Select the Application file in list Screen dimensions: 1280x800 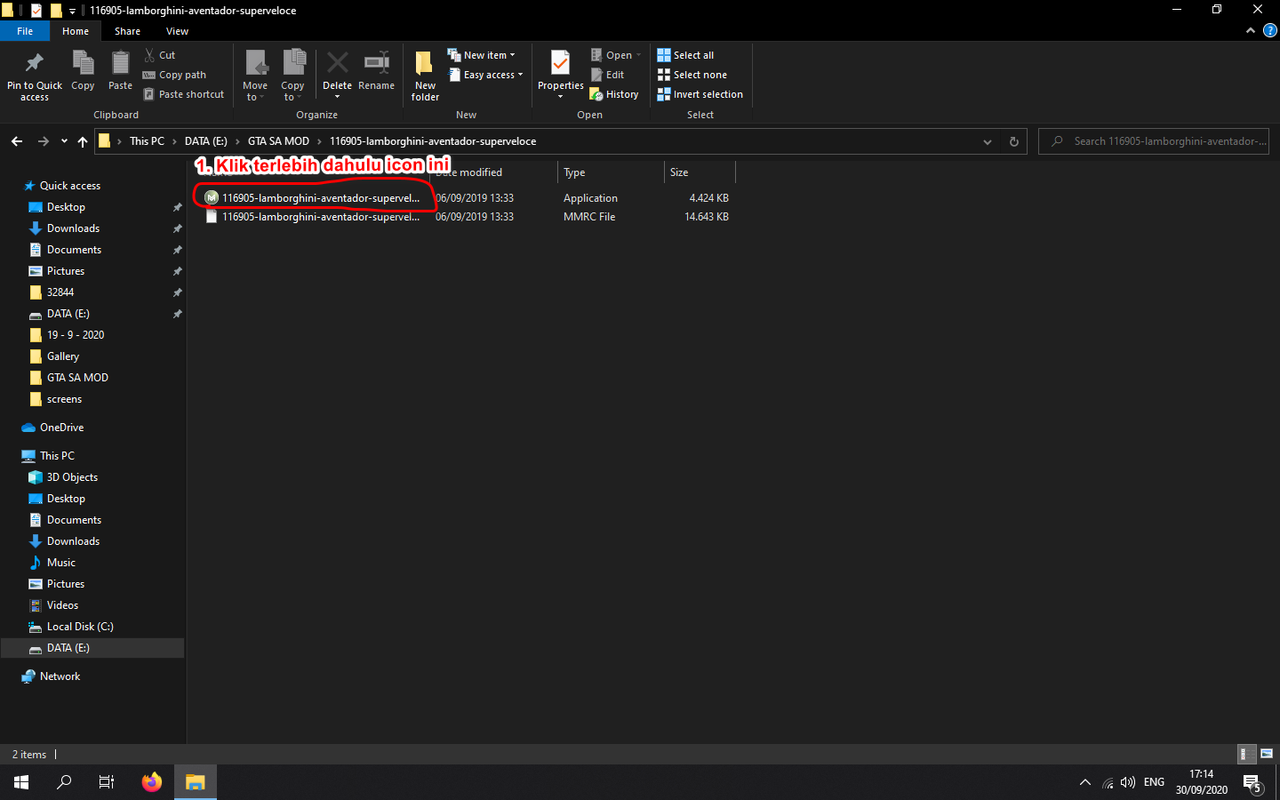tap(466, 198)
